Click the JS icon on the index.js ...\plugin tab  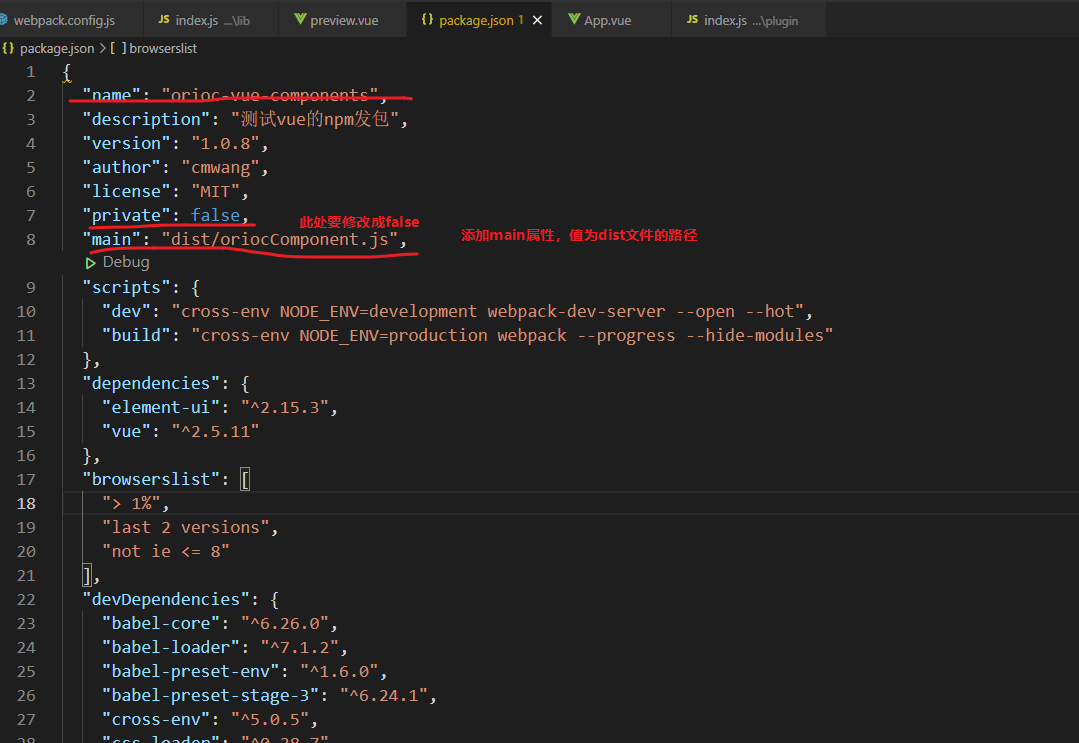coord(692,19)
